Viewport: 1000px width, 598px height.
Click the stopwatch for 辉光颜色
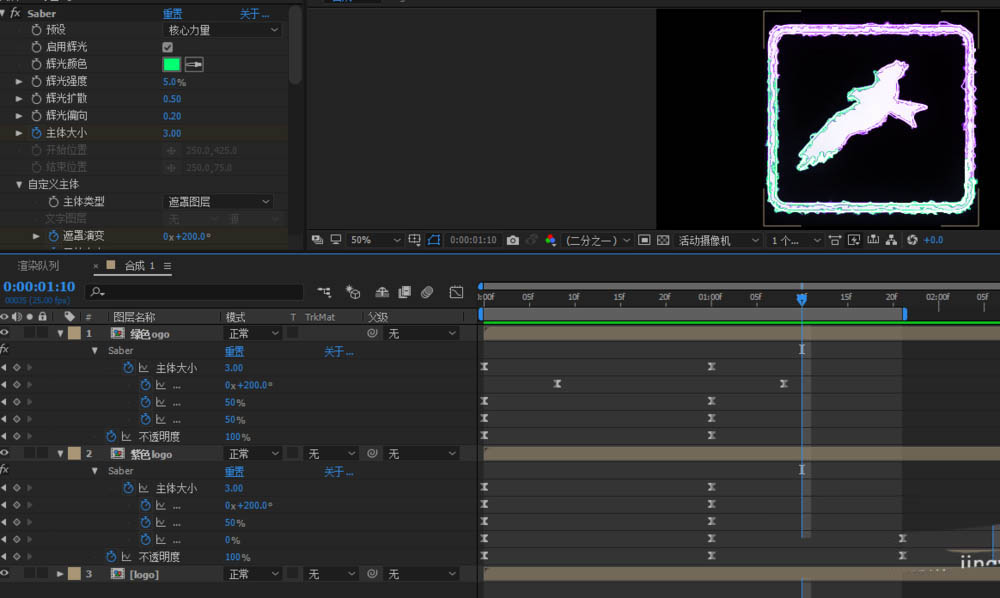pyautogui.click(x=36, y=64)
